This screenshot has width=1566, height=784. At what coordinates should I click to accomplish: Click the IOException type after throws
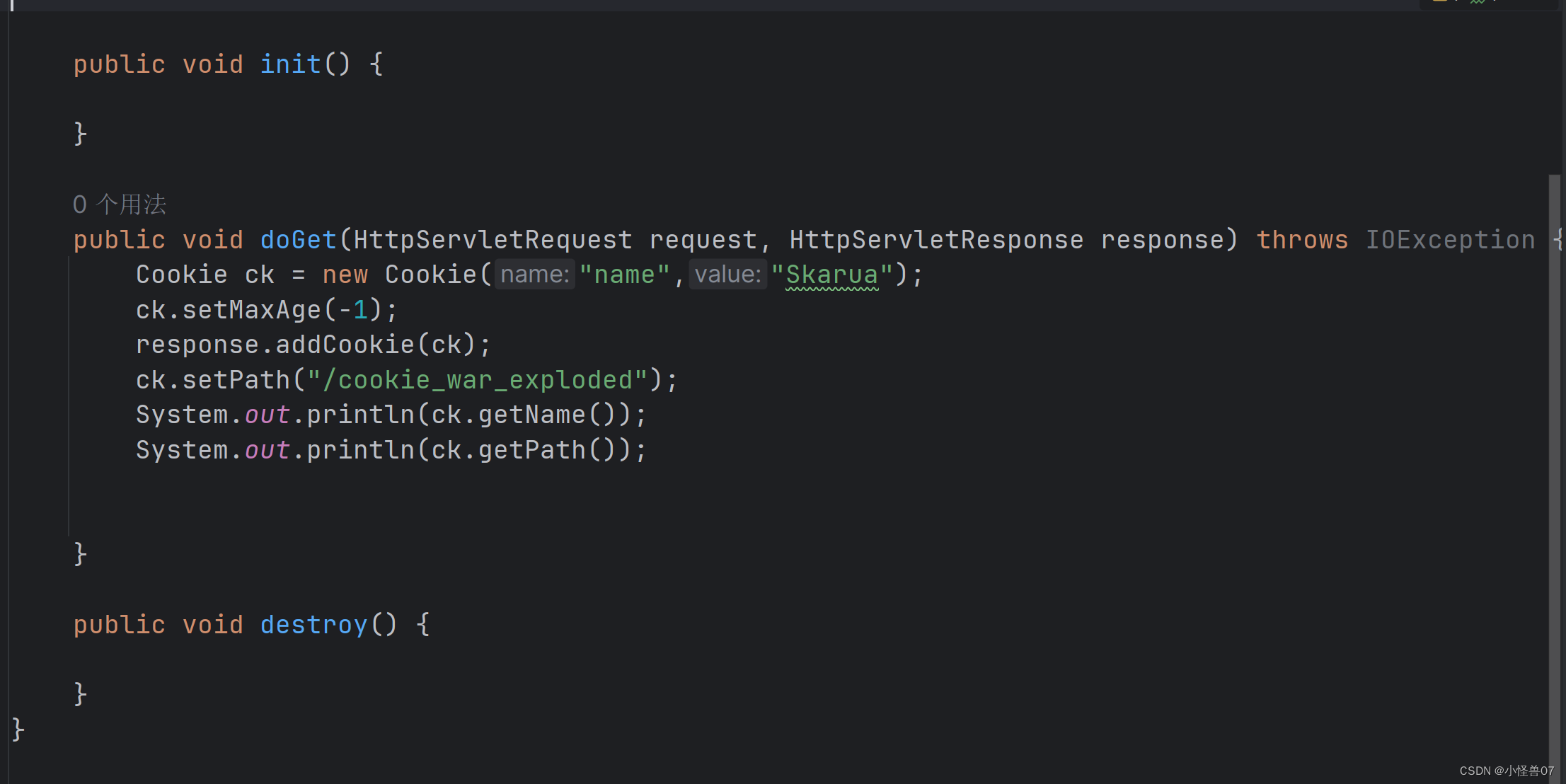[x=1449, y=239]
